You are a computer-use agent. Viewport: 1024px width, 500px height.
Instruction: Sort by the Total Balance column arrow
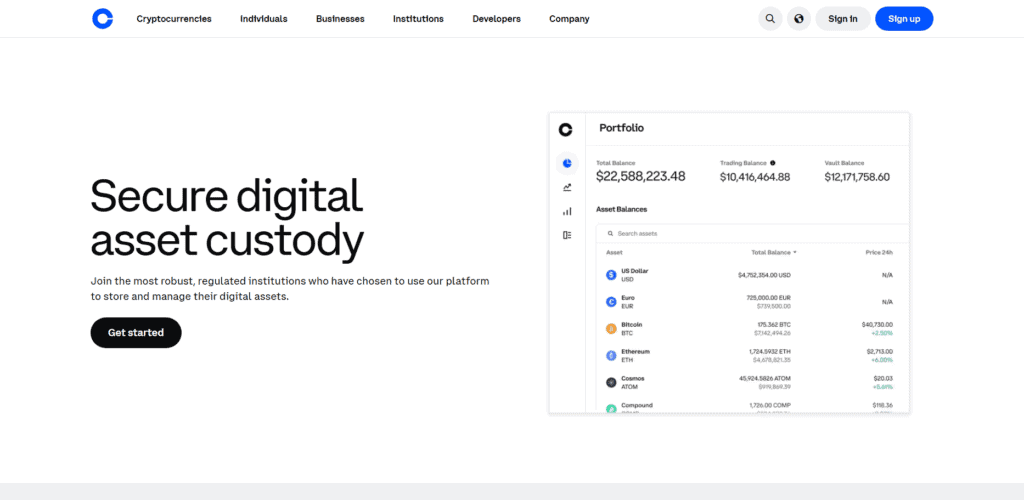coord(795,253)
